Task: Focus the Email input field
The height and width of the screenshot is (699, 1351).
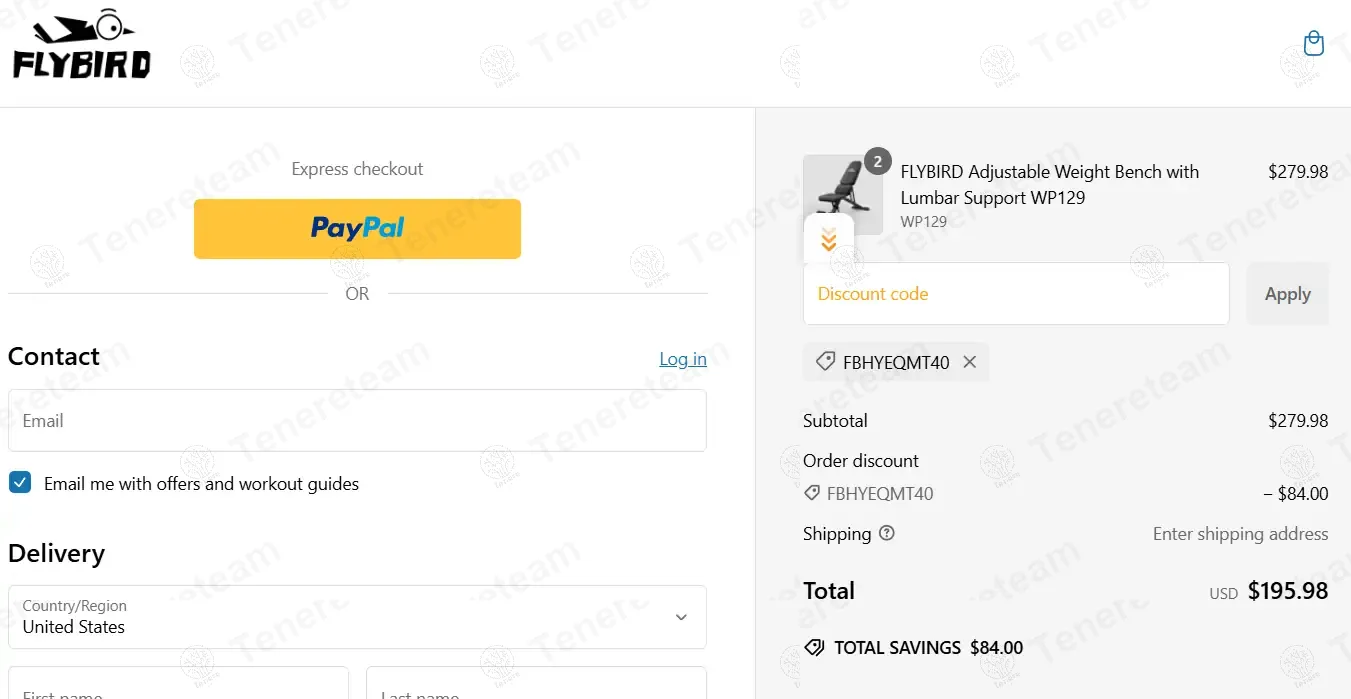Action: tap(357, 421)
